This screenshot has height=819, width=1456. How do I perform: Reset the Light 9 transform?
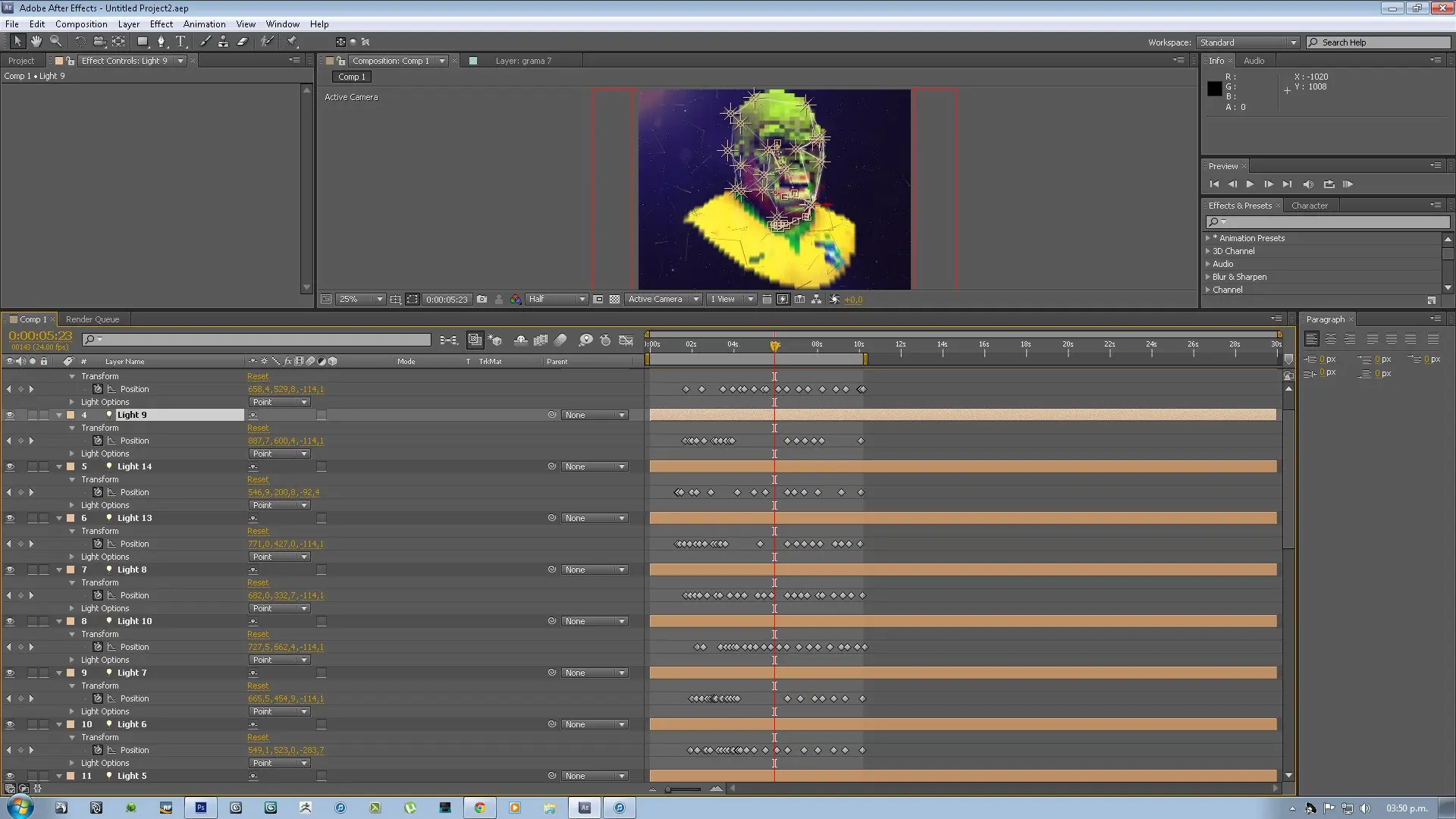point(258,428)
